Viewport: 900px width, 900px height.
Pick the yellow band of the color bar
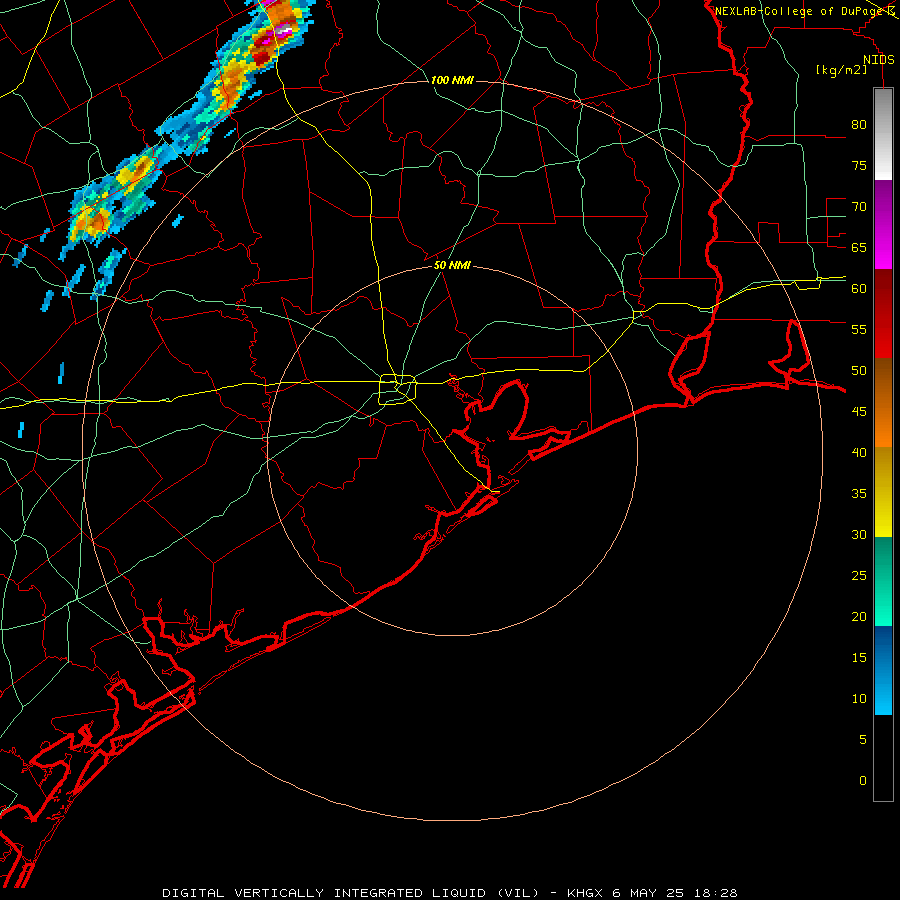[883, 492]
